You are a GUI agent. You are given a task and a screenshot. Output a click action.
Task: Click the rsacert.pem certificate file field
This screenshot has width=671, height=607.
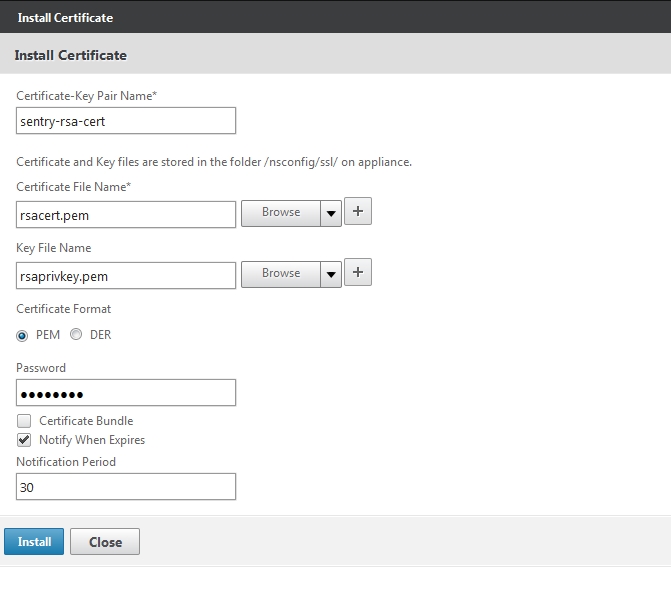126,214
